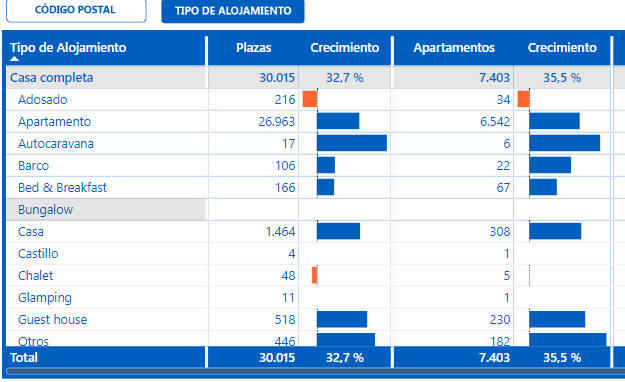Click the orange Chalet growth bar

click(x=314, y=275)
